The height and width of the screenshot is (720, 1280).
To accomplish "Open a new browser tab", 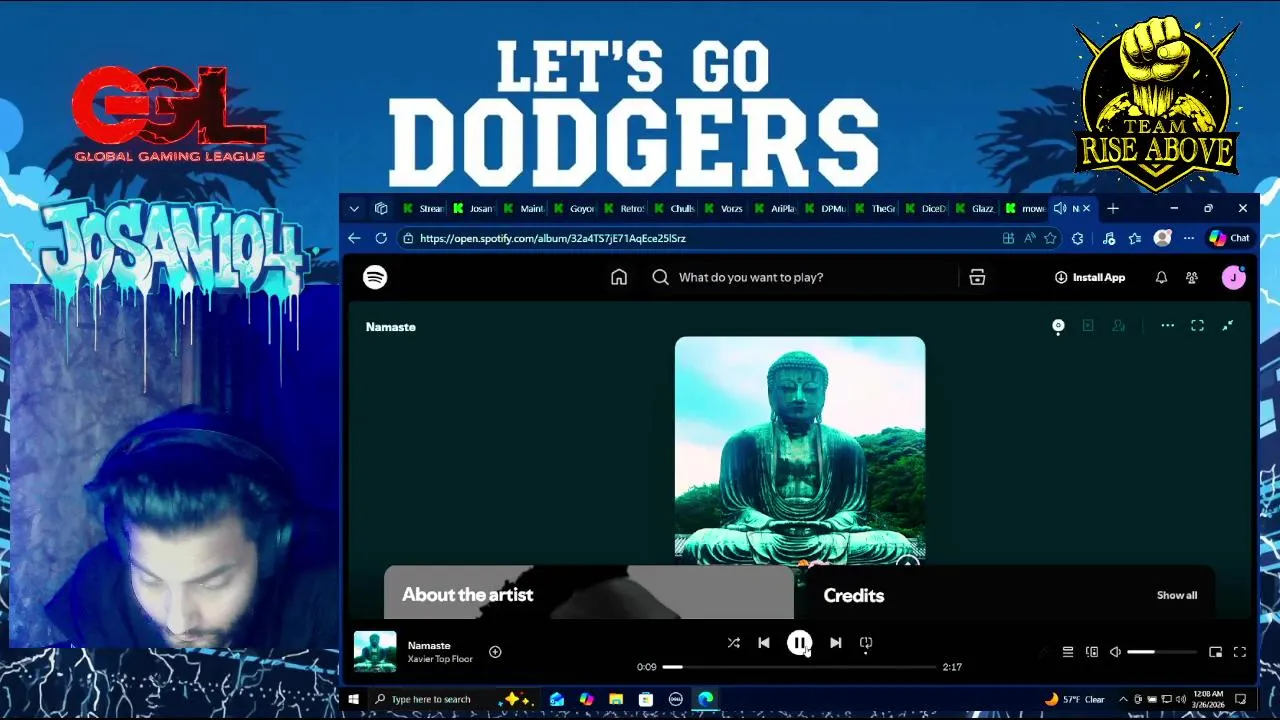I will pyautogui.click(x=1113, y=208).
